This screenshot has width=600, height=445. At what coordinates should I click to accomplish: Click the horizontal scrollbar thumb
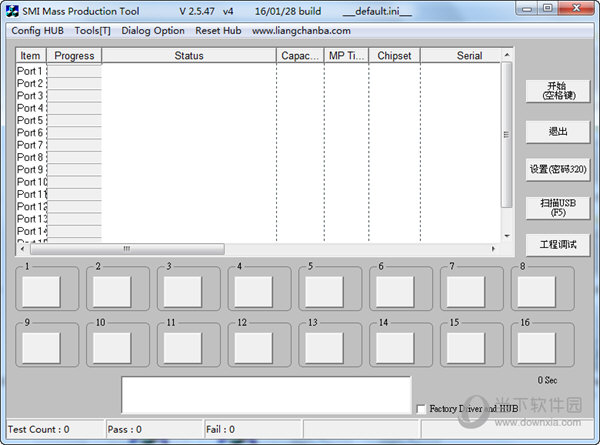point(127,249)
